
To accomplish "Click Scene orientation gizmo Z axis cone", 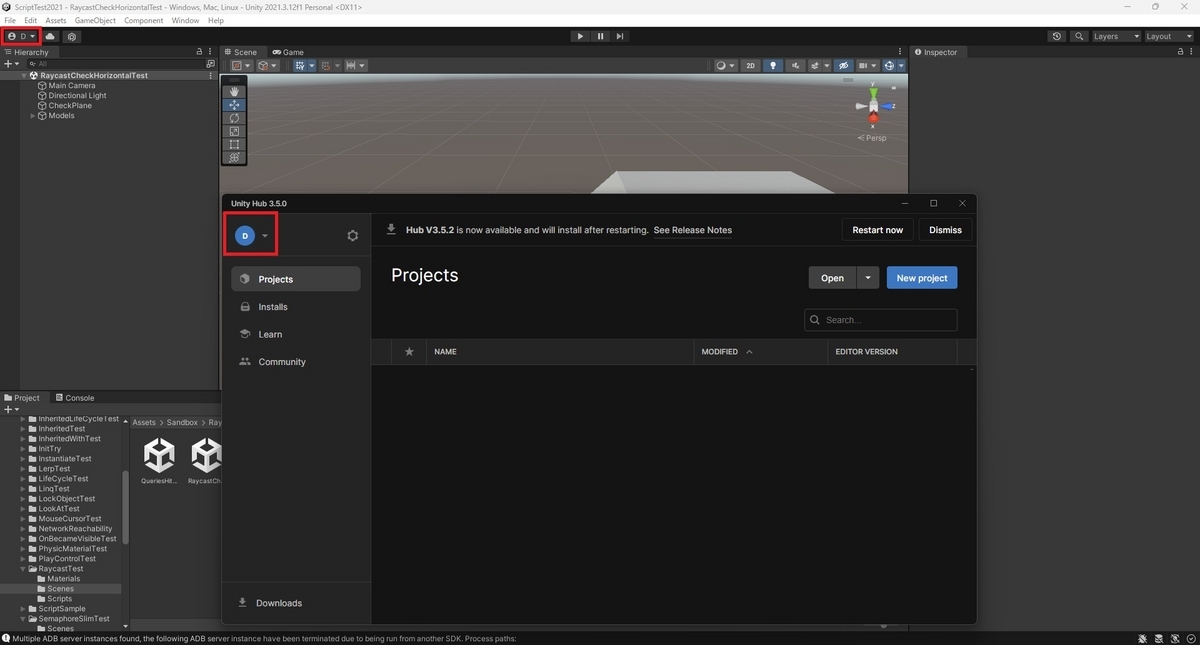I will (x=885, y=105).
